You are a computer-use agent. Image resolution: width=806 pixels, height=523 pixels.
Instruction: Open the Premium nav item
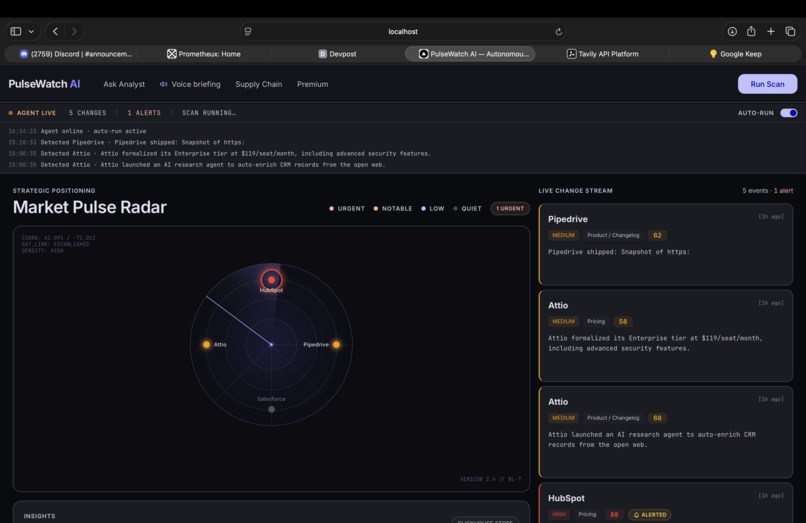click(313, 84)
